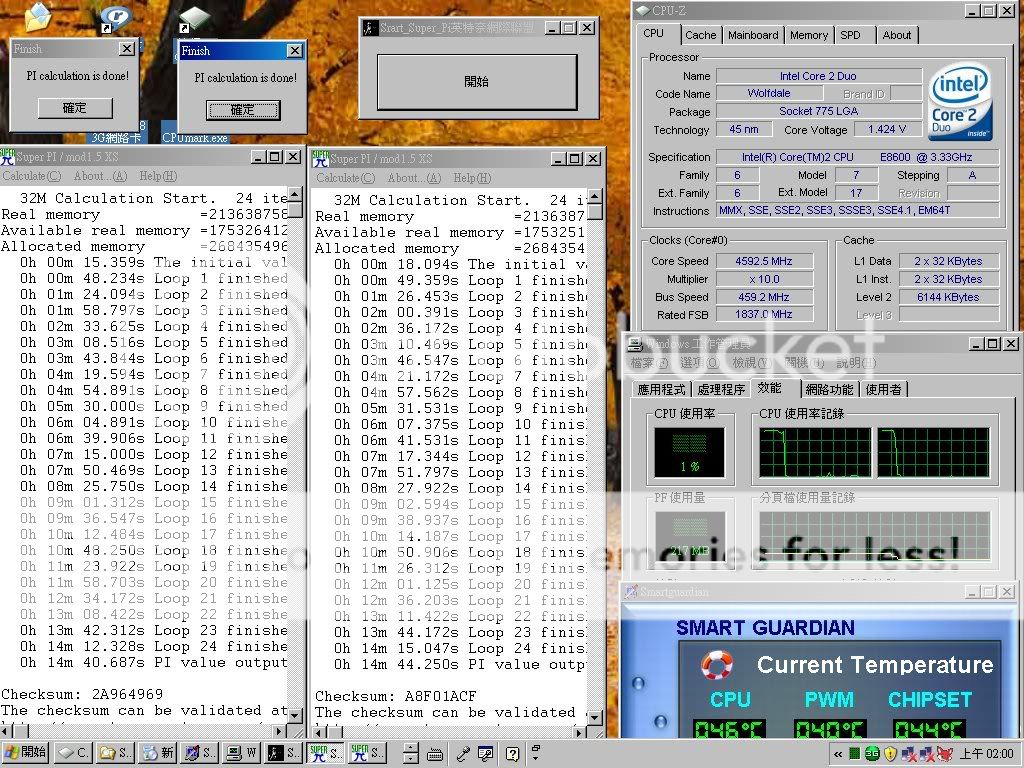This screenshot has height=768, width=1024.
Task: Switch to the Memory tab in CPU-Z
Action: click(x=808, y=35)
